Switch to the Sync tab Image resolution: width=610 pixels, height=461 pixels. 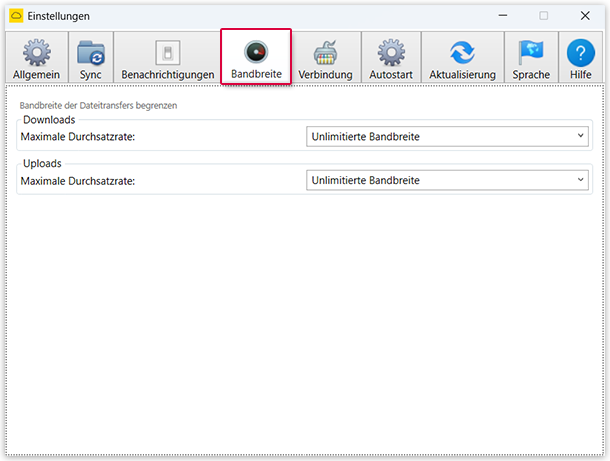[91, 58]
